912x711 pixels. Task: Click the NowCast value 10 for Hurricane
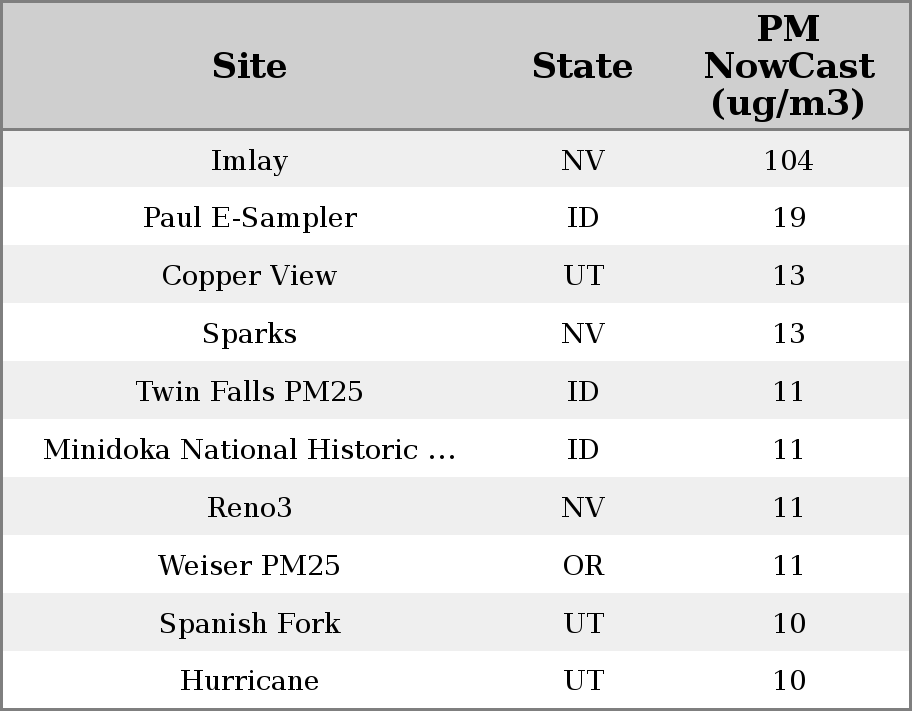788,681
